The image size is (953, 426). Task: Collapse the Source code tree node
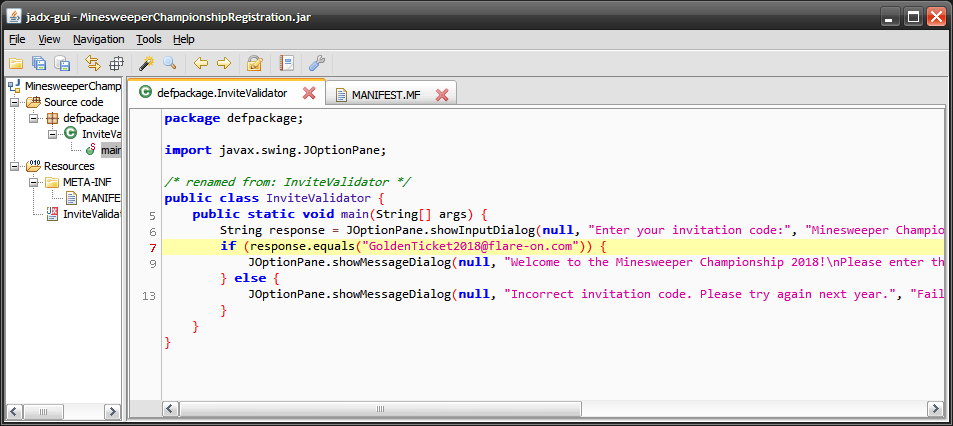(x=14, y=102)
